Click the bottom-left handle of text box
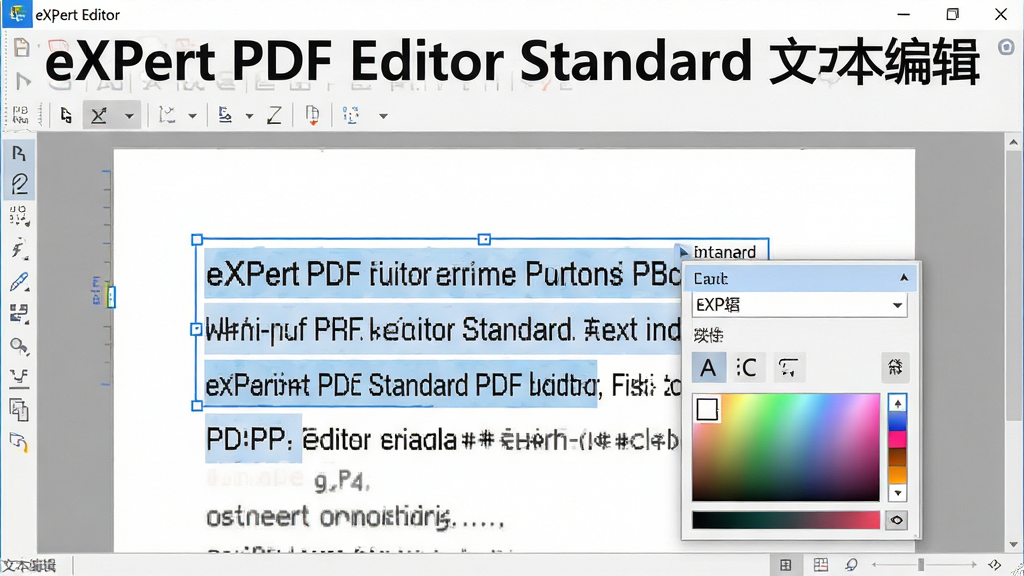This screenshot has height=576, width=1024. point(197,406)
